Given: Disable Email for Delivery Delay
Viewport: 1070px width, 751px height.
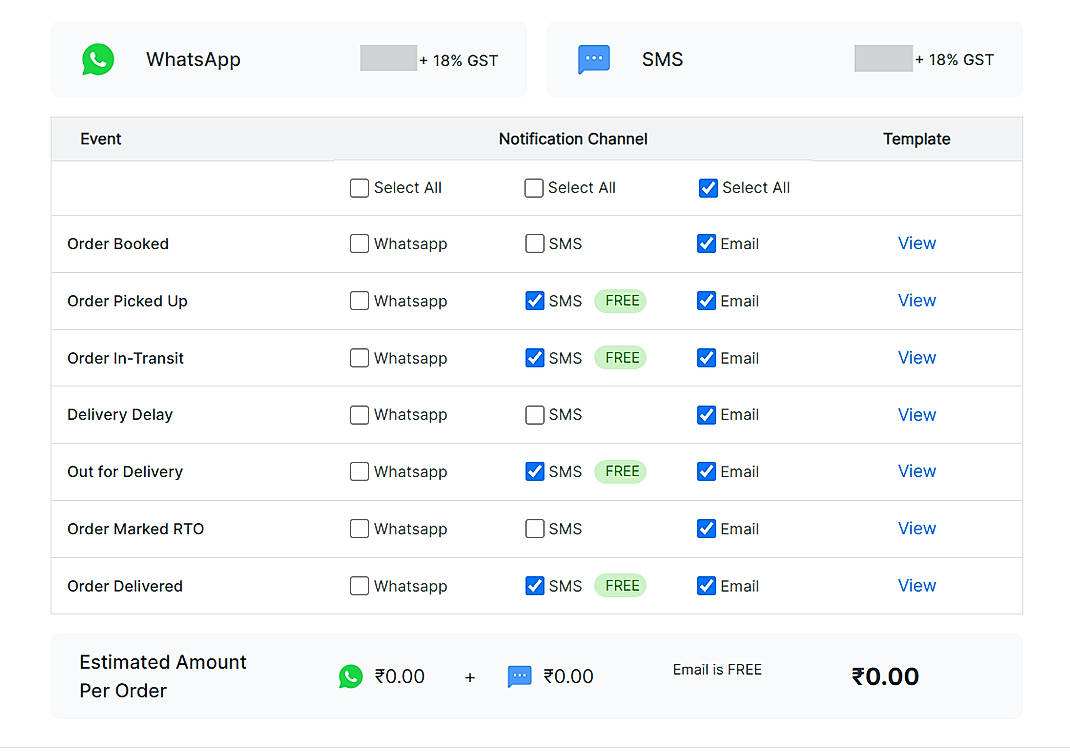Looking at the screenshot, I should pos(706,415).
